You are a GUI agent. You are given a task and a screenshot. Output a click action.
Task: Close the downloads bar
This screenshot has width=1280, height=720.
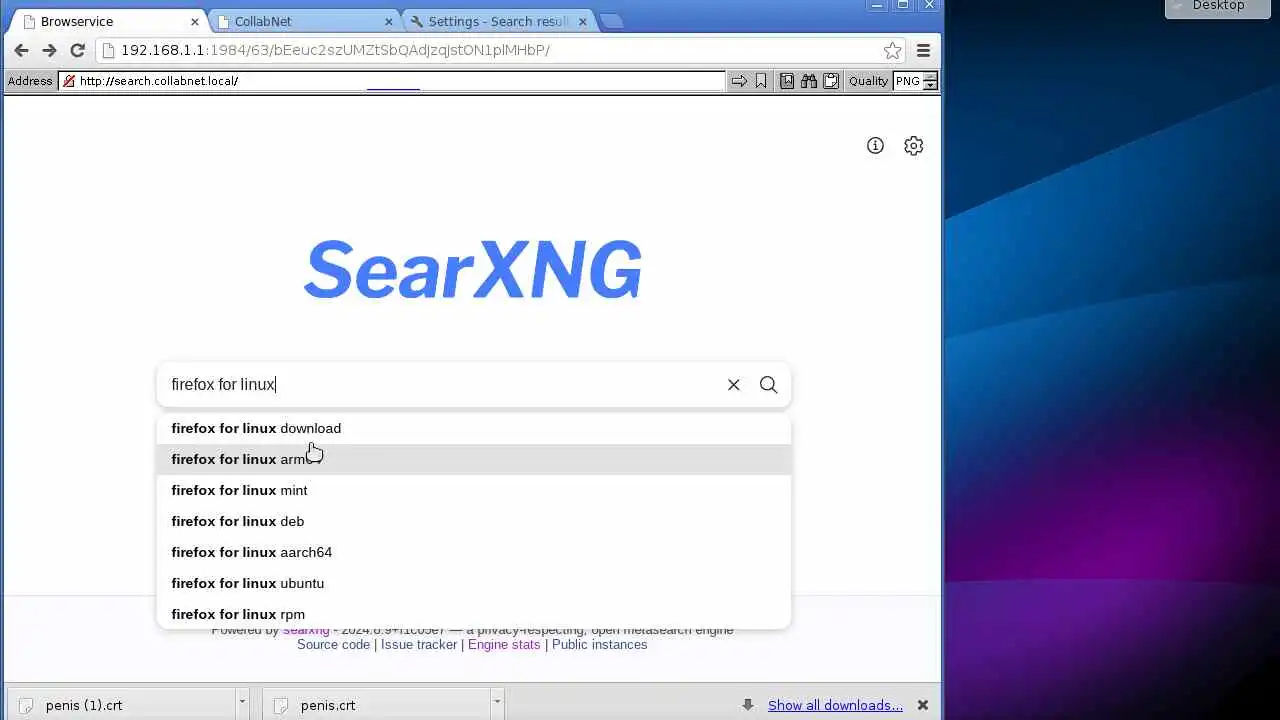coord(923,705)
